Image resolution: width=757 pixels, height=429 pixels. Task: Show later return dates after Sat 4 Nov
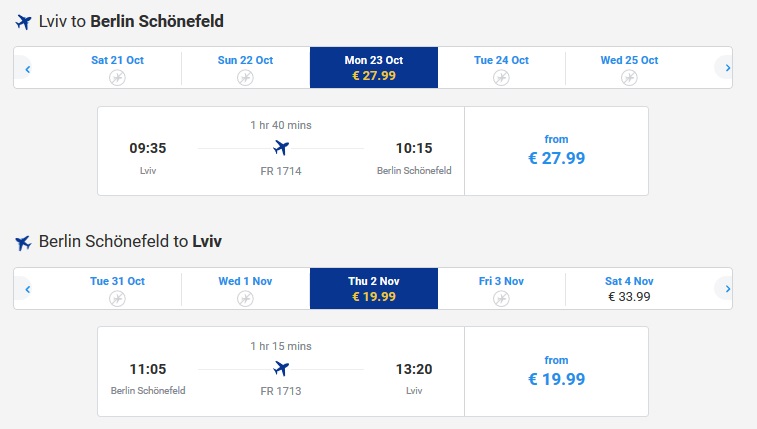coord(727,290)
